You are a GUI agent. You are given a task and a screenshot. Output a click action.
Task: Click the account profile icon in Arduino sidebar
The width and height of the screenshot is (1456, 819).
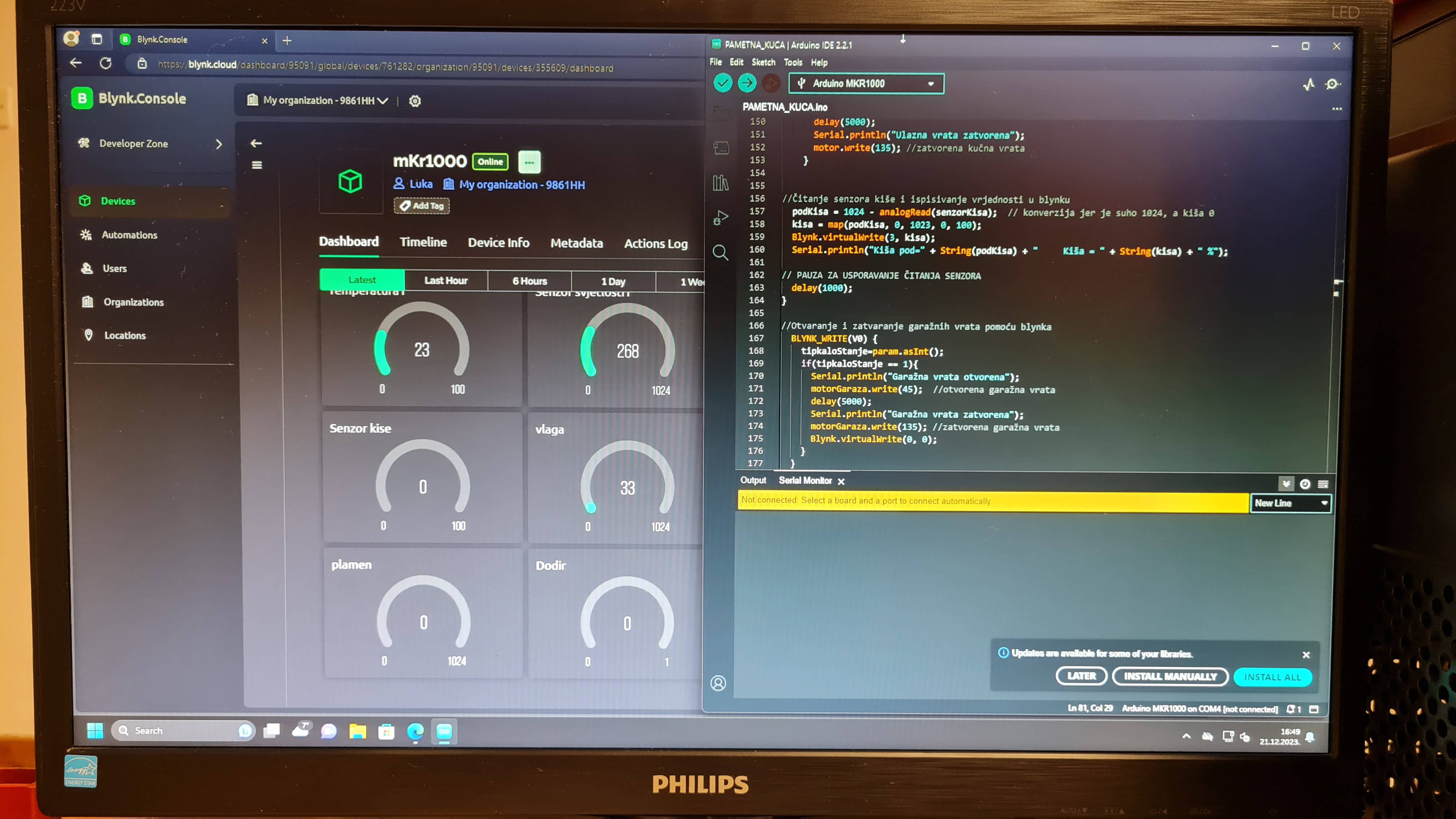coord(718,683)
